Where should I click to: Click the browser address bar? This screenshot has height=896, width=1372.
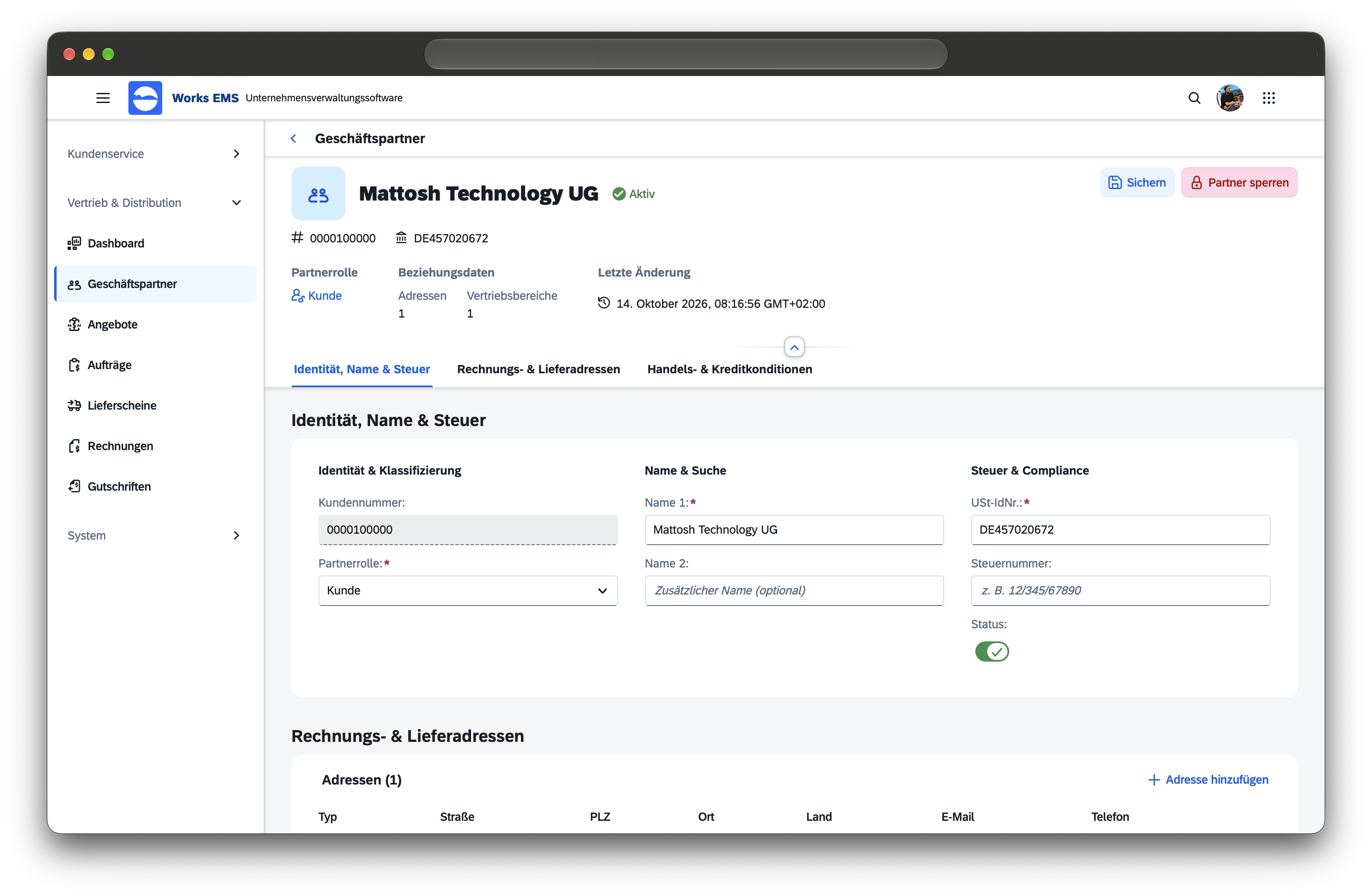click(686, 54)
